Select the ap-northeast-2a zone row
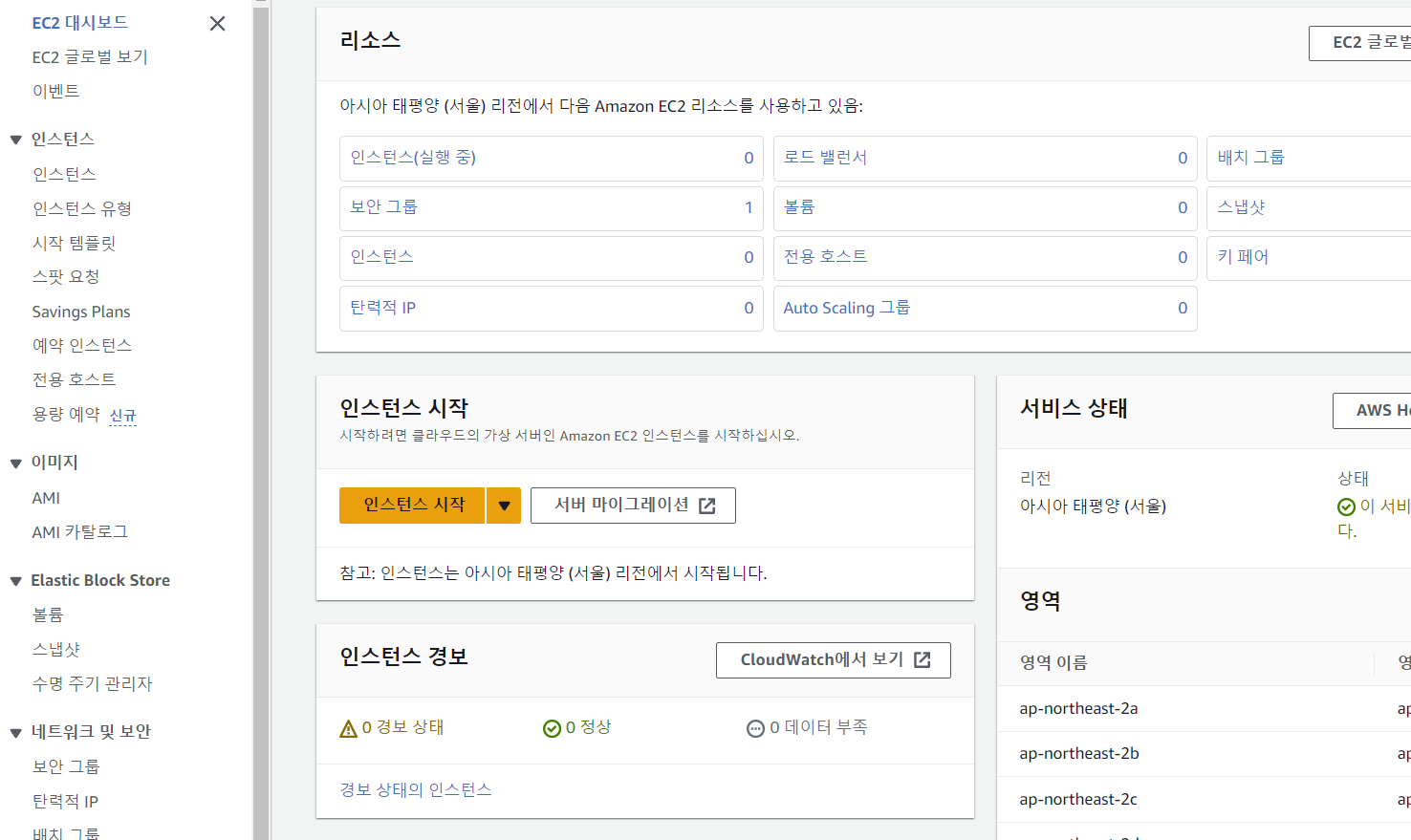The width and height of the screenshot is (1411, 840). 1204,709
